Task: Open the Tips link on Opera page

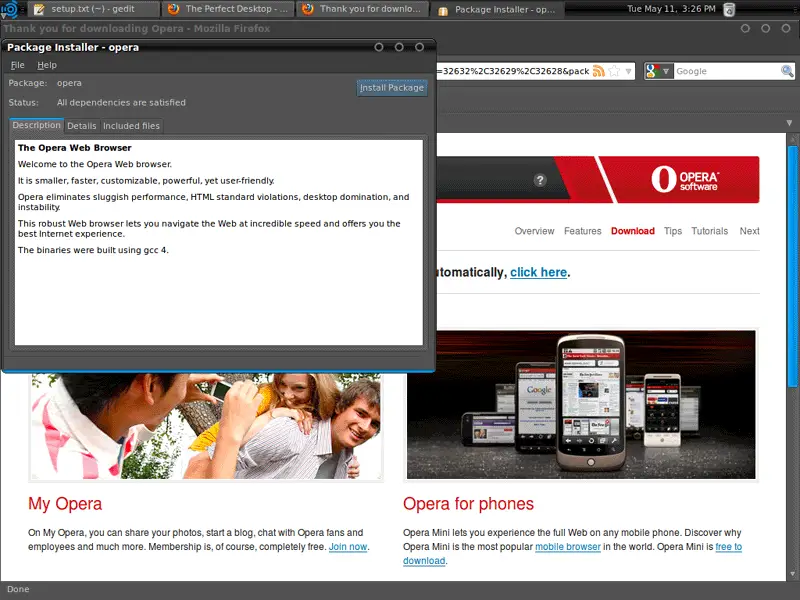Action: 673,231
